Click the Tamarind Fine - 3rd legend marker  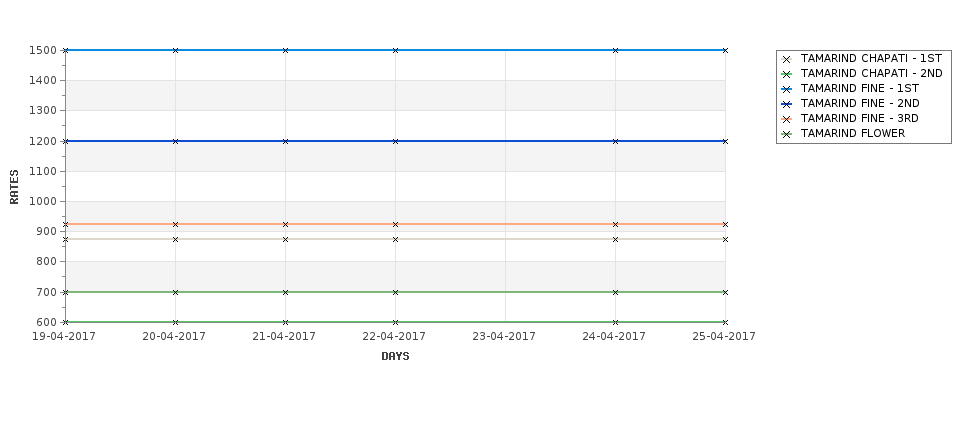[x=787, y=119]
